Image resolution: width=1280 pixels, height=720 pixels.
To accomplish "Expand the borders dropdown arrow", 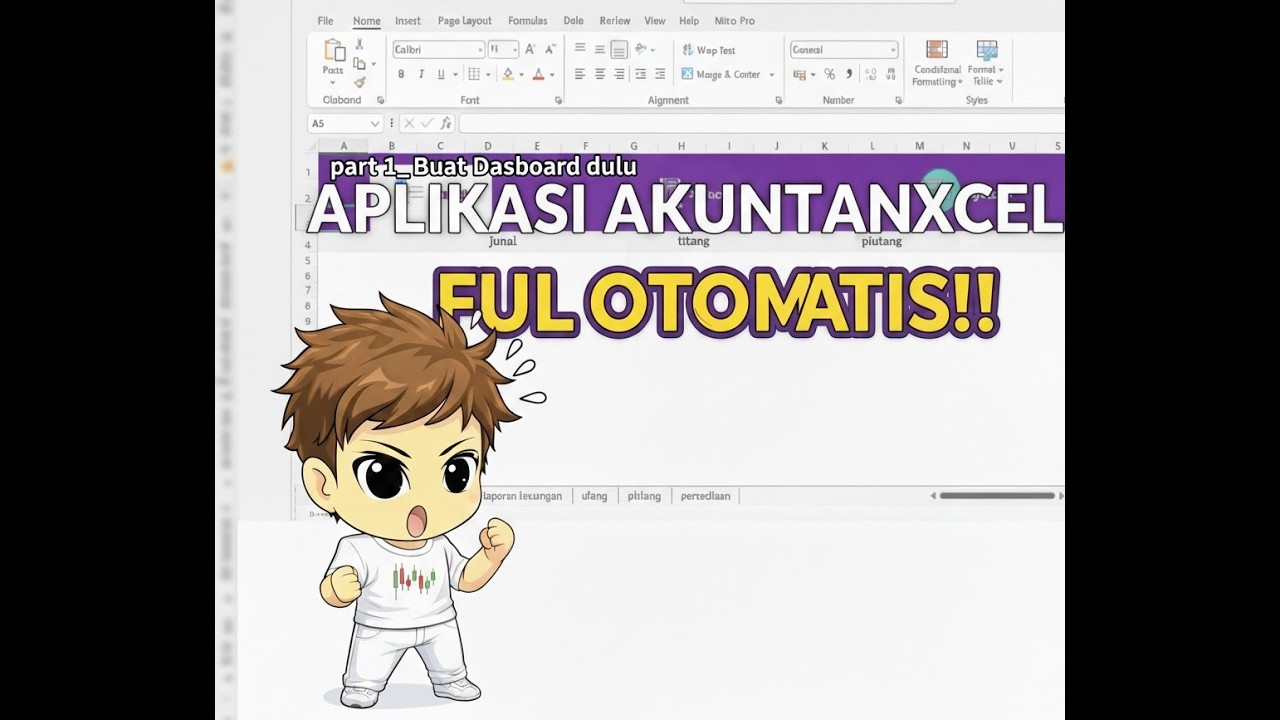I will click(488, 75).
